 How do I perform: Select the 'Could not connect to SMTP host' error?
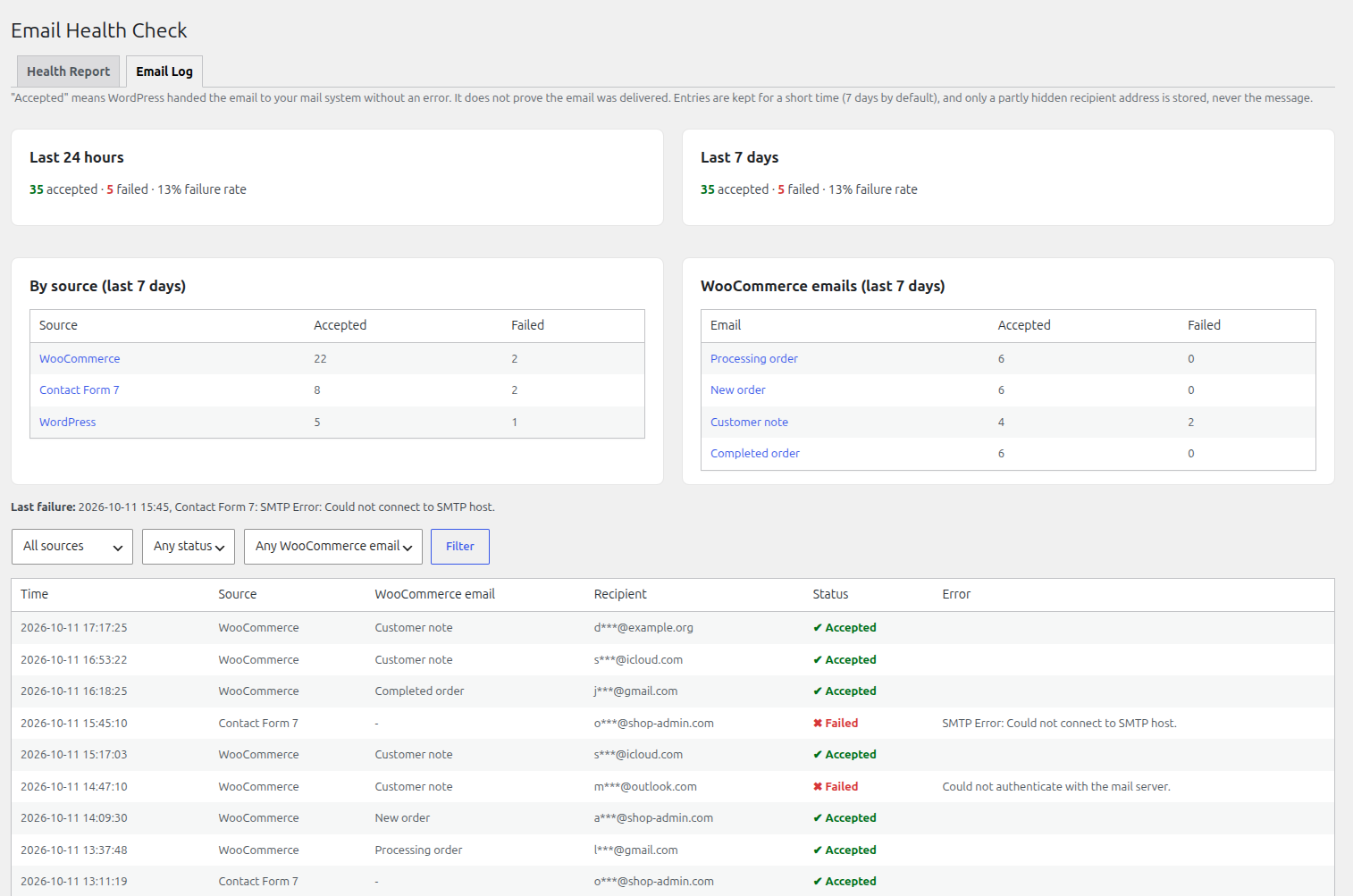(x=1059, y=723)
